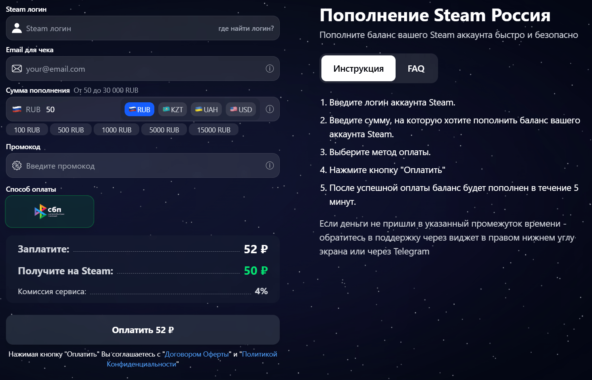
Task: Open the 'где найти логин?' link
Action: (246, 28)
